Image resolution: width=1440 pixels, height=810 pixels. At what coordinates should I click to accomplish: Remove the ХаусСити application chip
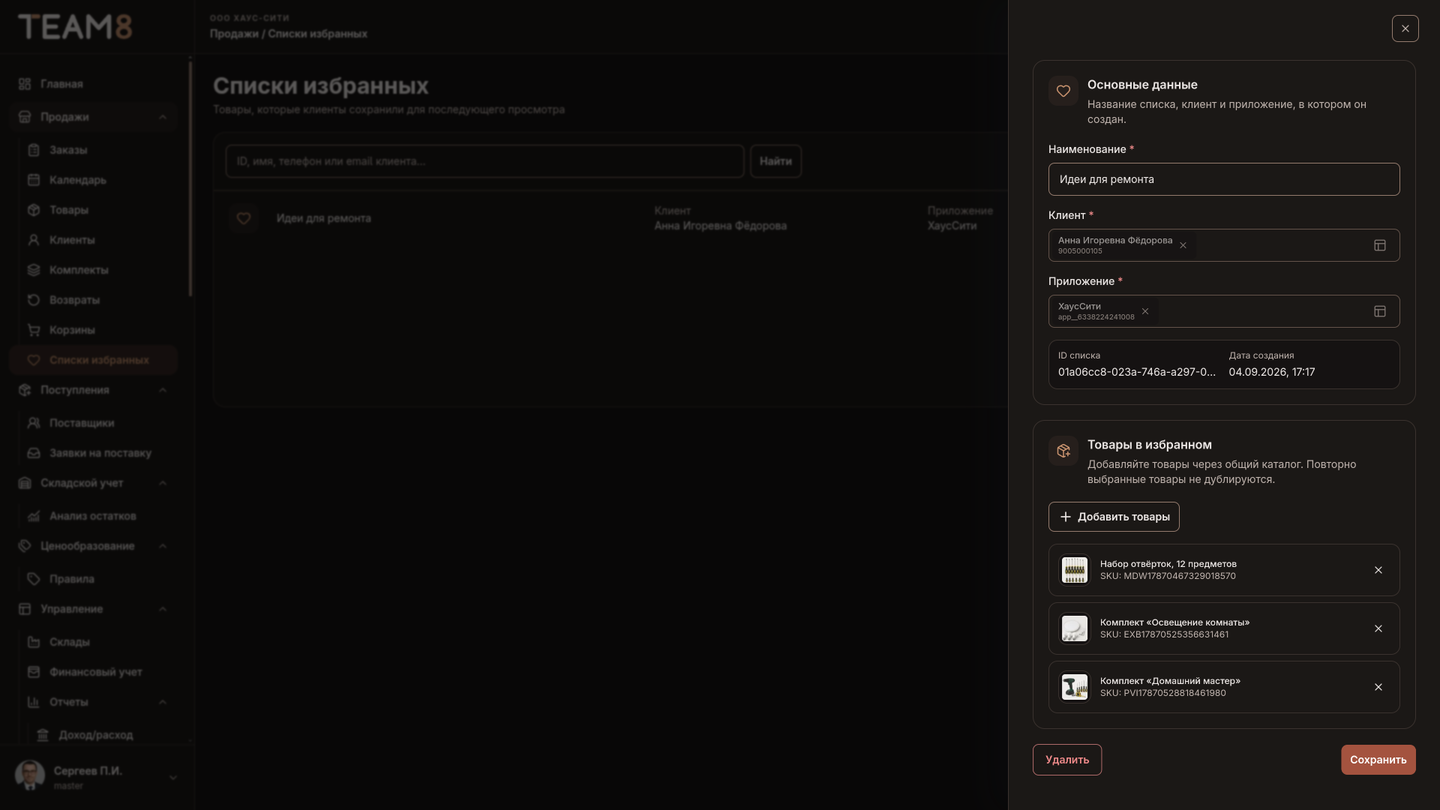coord(1145,311)
